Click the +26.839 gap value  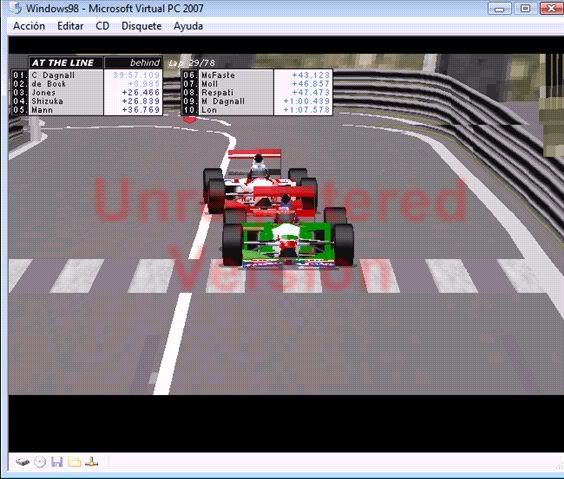(x=141, y=101)
